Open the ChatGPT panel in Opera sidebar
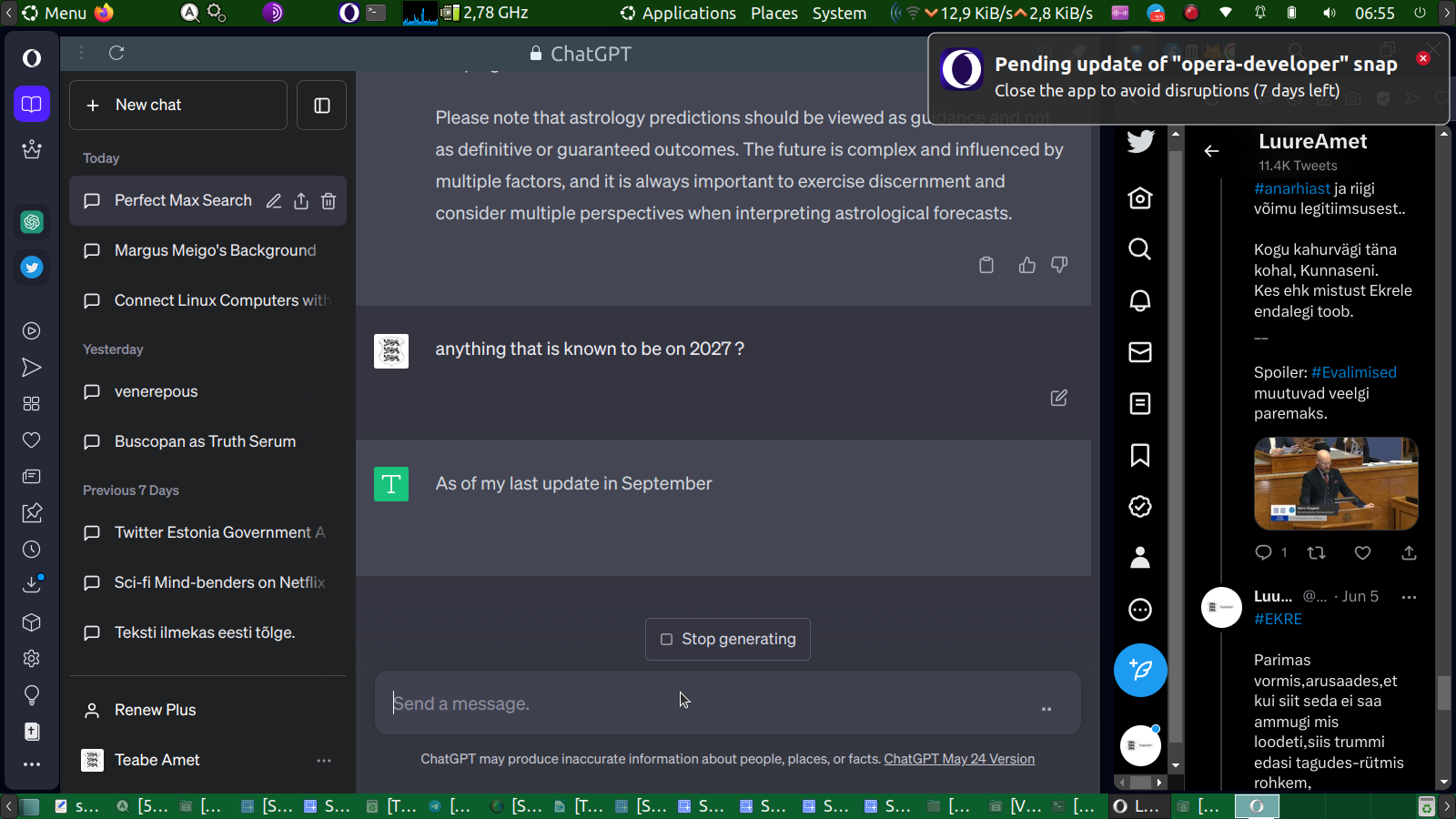Screen dimensions: 1456x819 point(32,222)
